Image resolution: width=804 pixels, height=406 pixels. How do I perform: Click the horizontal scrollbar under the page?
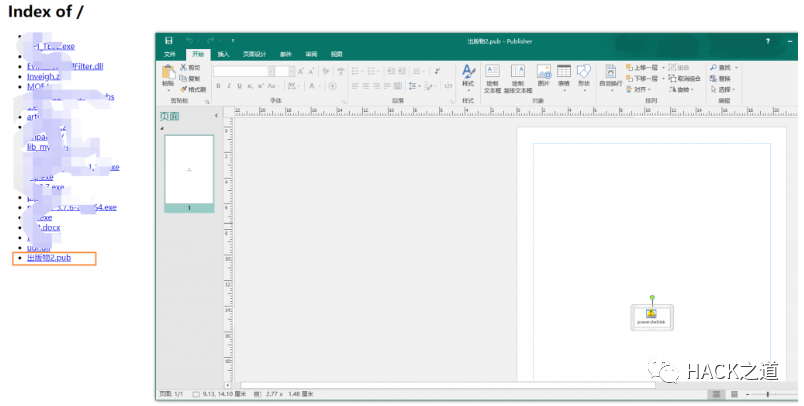448,385
